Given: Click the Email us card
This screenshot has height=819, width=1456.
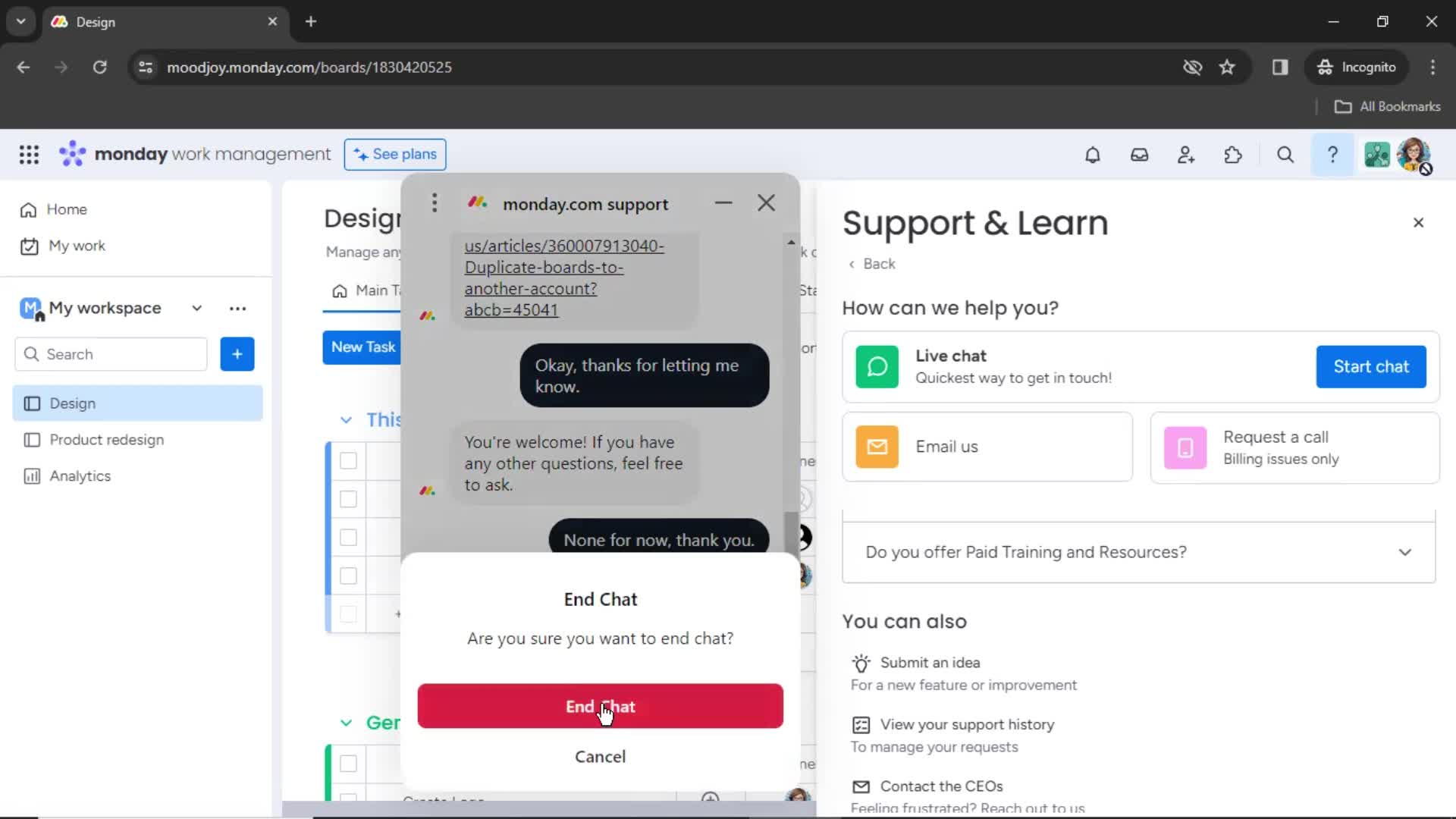Looking at the screenshot, I should click(987, 447).
